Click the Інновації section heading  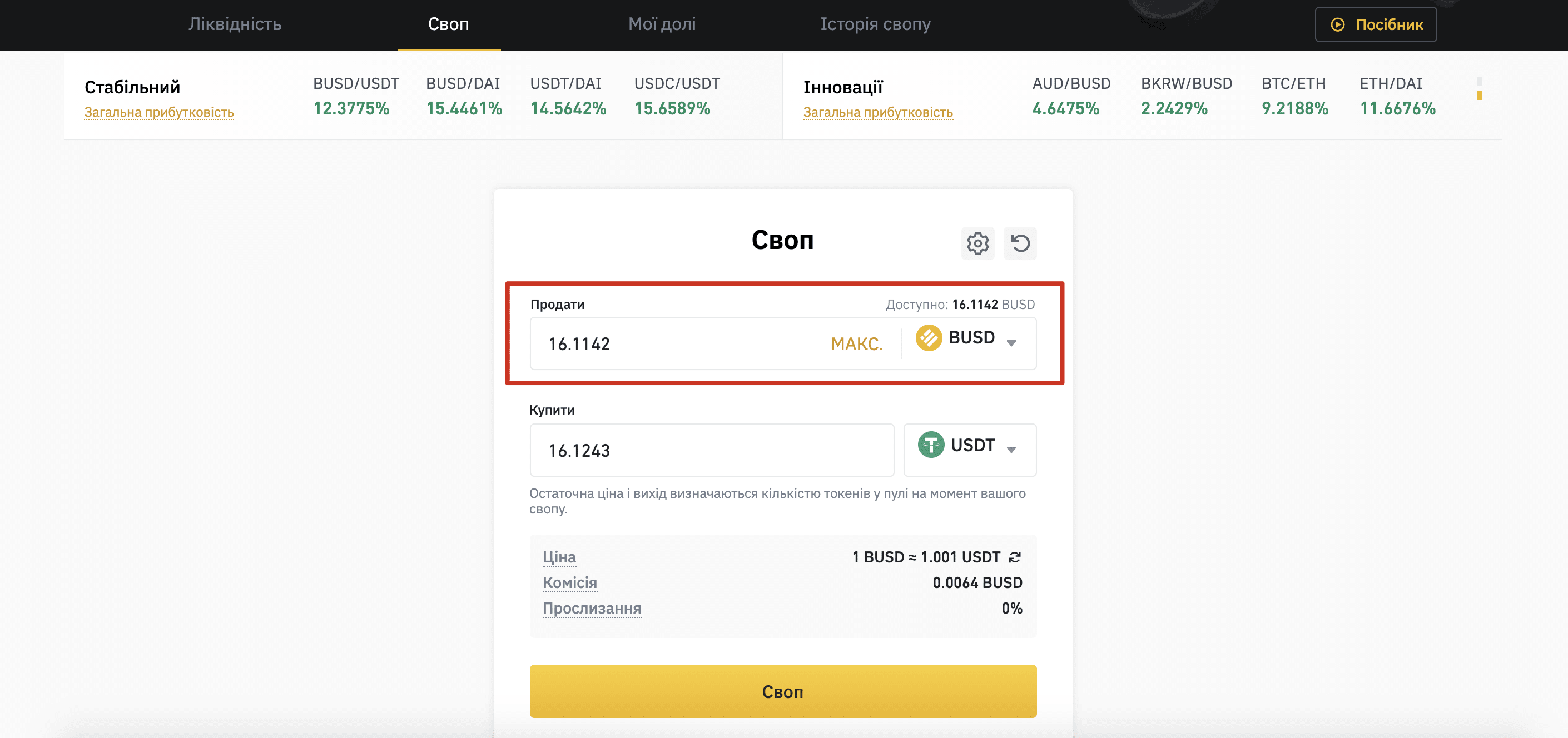pos(842,88)
